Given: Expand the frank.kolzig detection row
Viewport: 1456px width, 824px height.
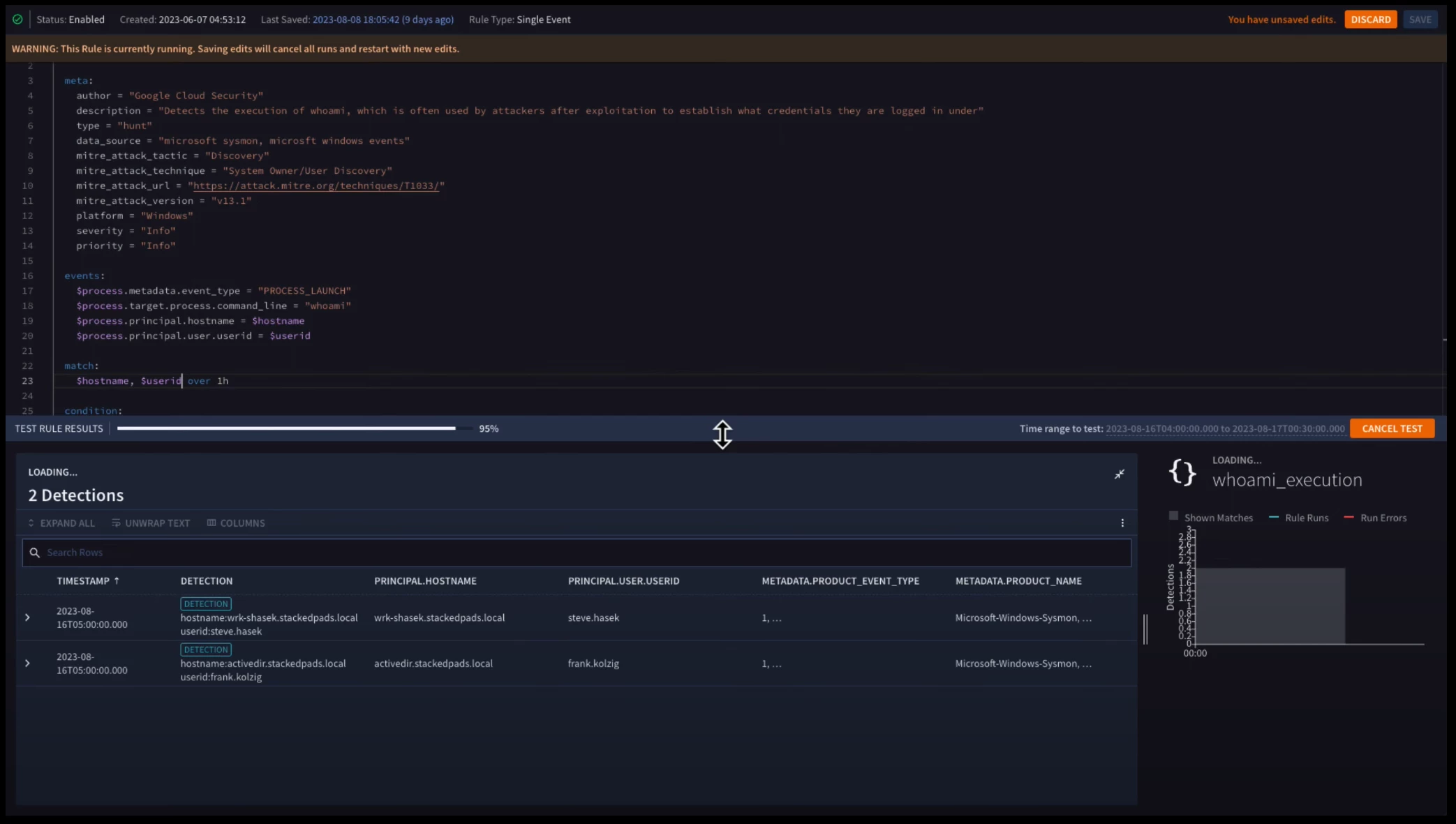Looking at the screenshot, I should [x=27, y=664].
